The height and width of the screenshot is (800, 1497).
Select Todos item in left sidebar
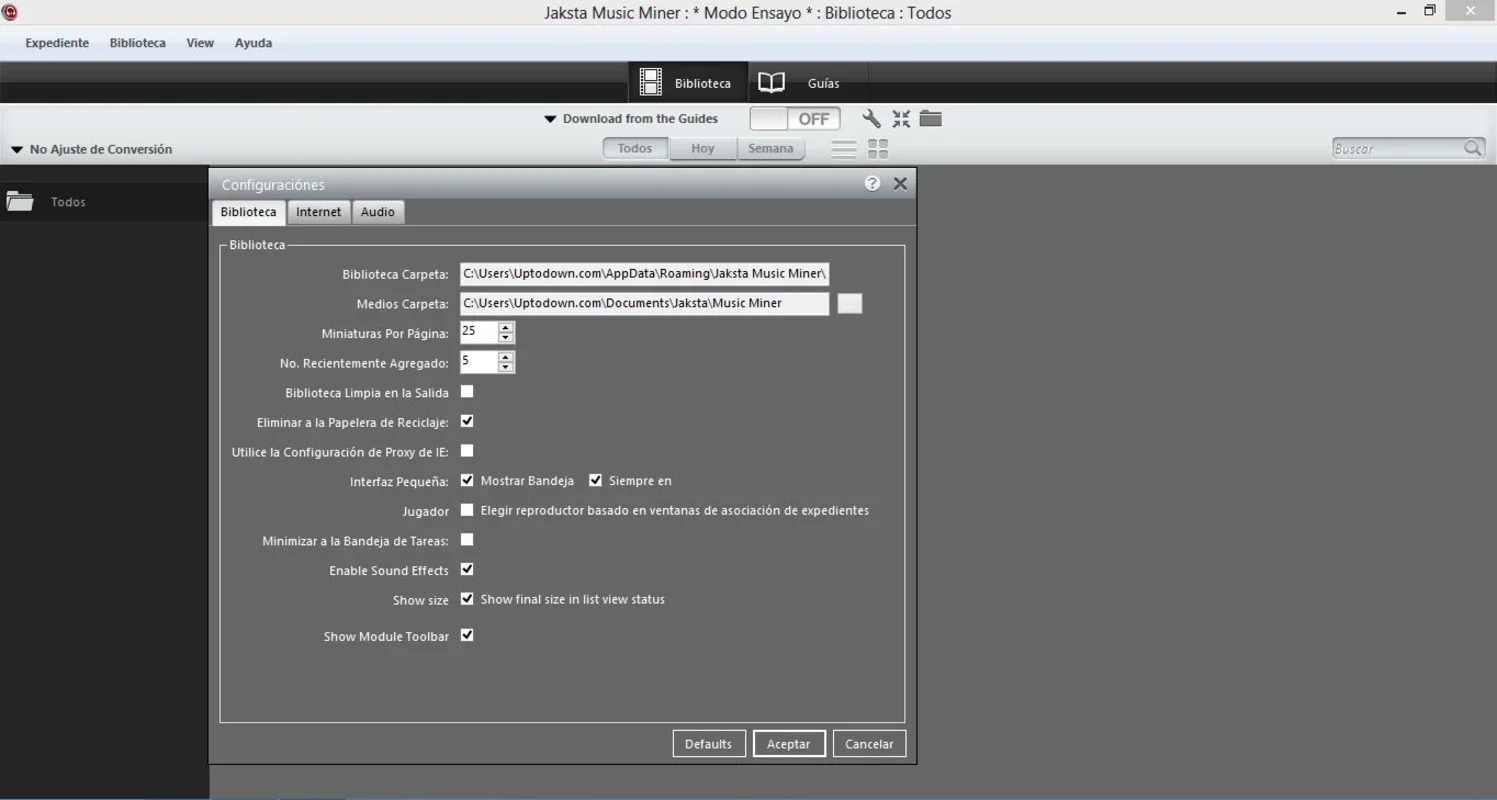click(x=104, y=201)
